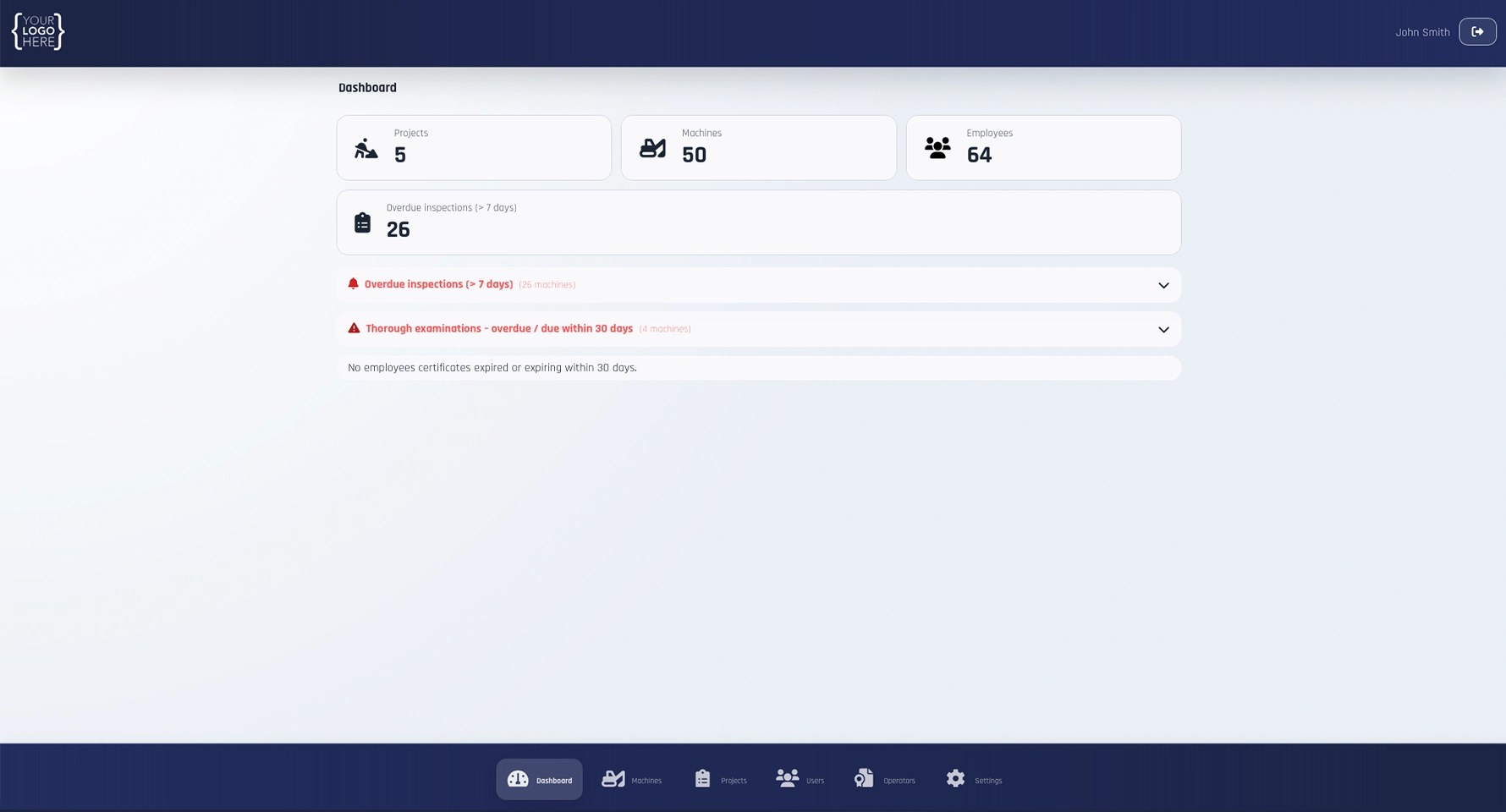Viewport: 1506px width, 812px height.
Task: Click the excavator icon on Projects card
Action: [x=366, y=147]
